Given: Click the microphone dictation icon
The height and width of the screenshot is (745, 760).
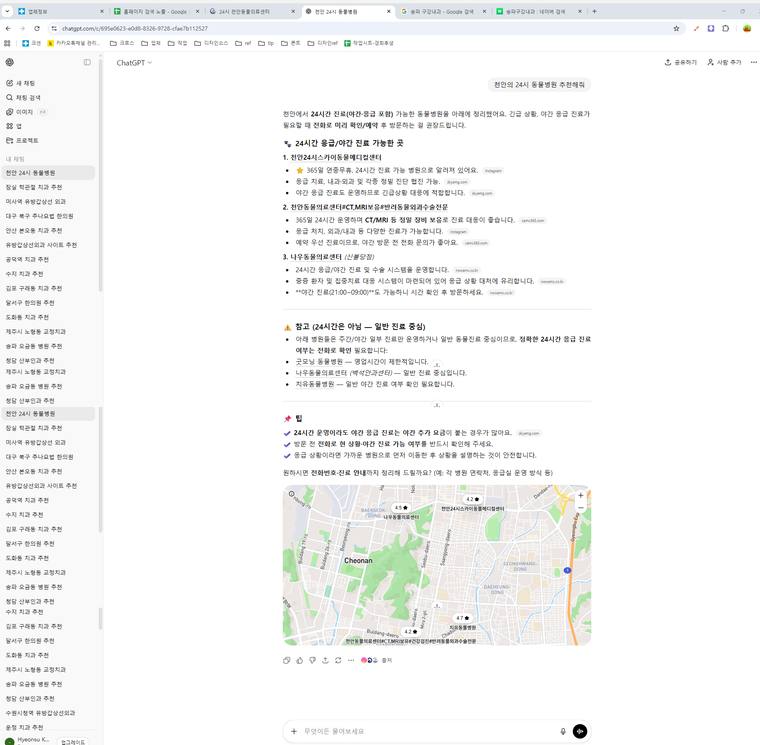Looking at the screenshot, I should point(563,731).
